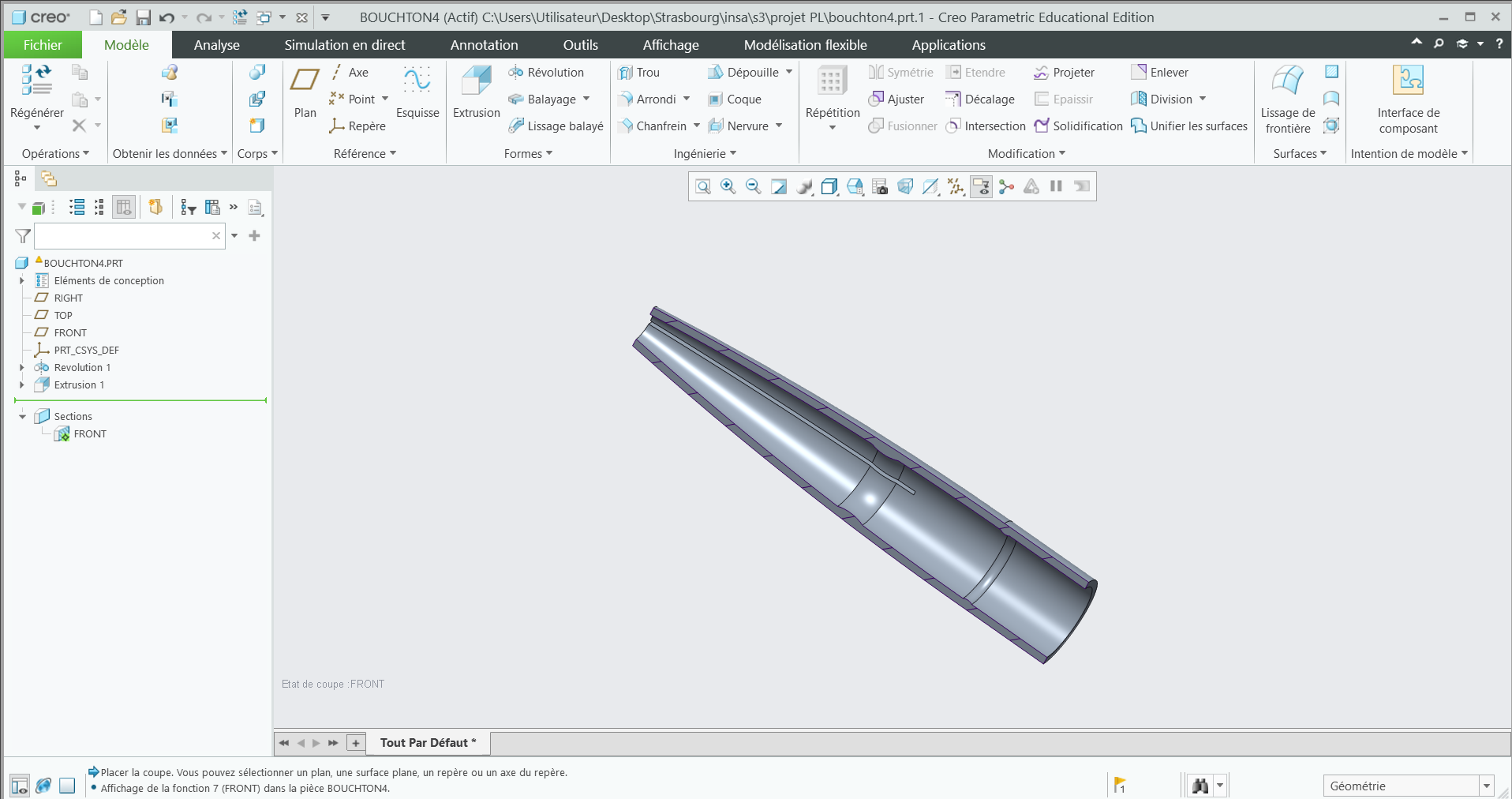Collapse the Sections tree node
The image size is (1512, 799).
tap(22, 417)
